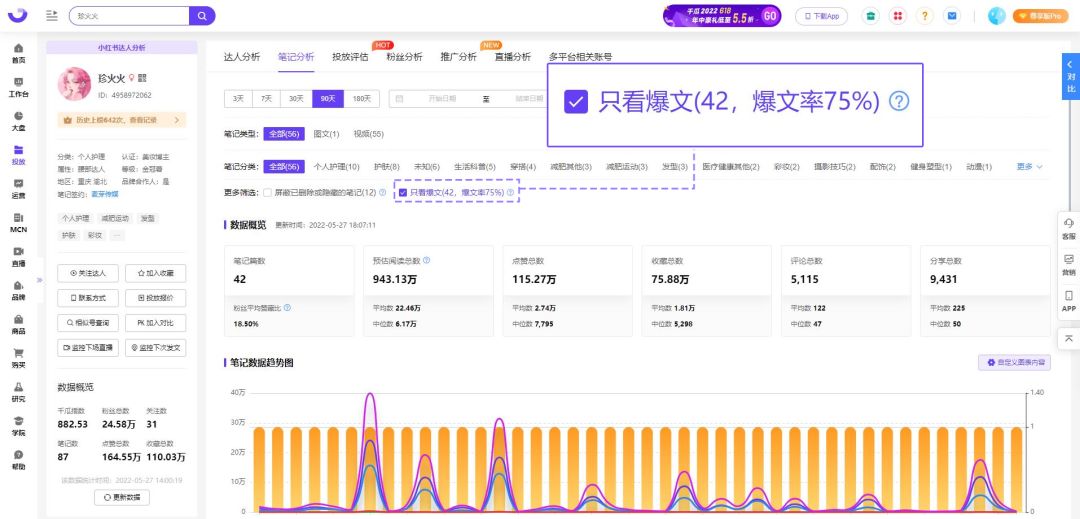Click the 自定义图表内容 button
This screenshot has height=519, width=1080.
click(x=1013, y=362)
